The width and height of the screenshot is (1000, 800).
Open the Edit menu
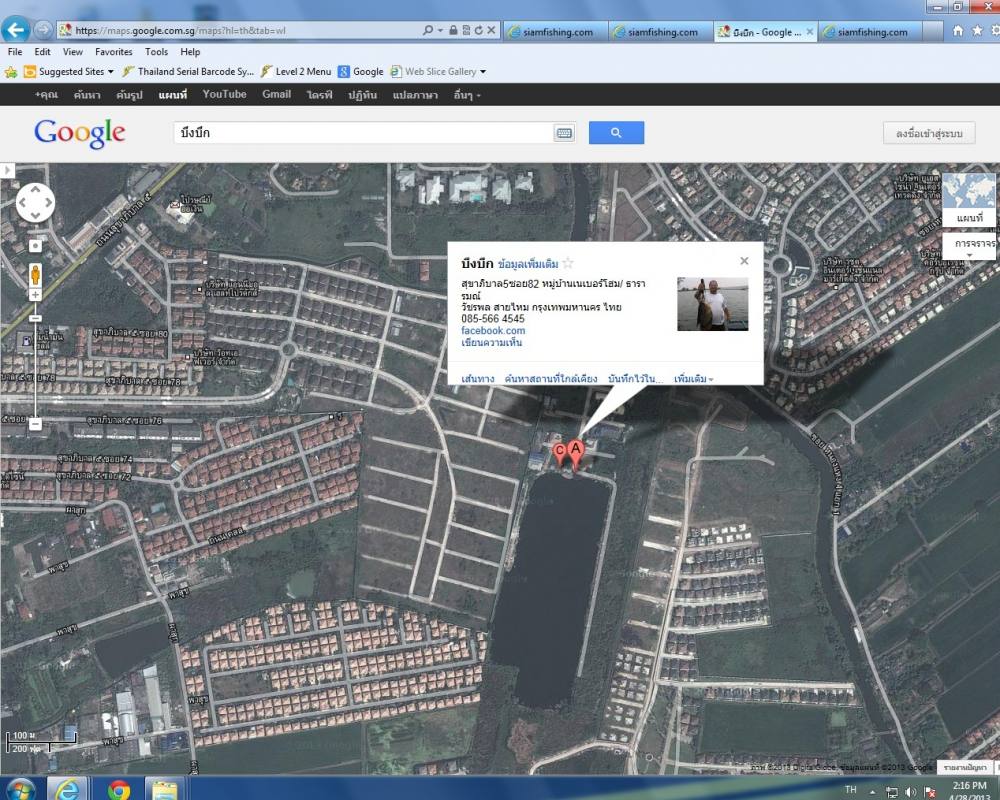(x=43, y=52)
